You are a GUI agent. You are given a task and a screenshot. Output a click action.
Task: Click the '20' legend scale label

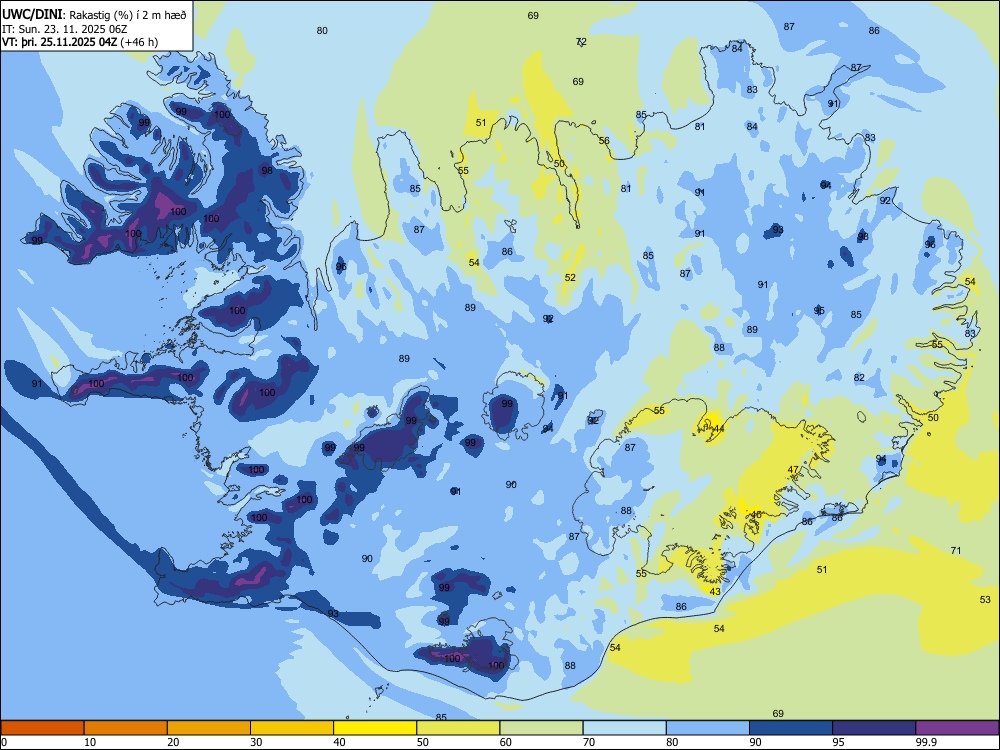coord(173,742)
